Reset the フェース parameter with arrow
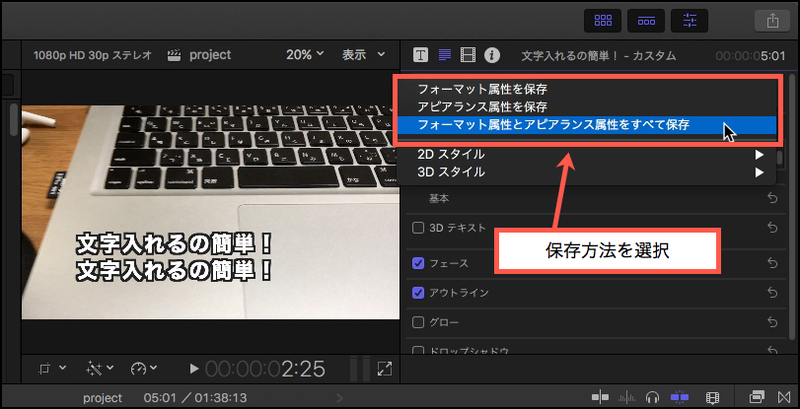800x409 pixels. (772, 263)
